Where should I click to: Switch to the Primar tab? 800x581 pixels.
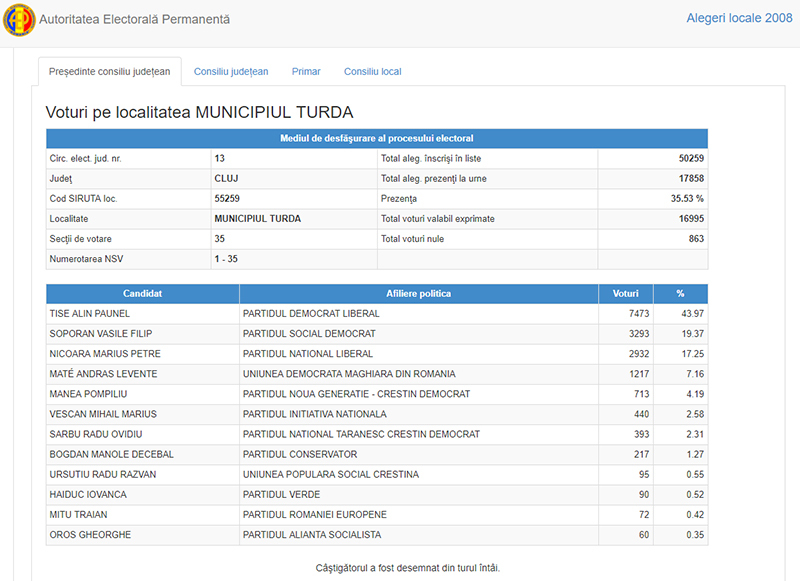[x=306, y=71]
